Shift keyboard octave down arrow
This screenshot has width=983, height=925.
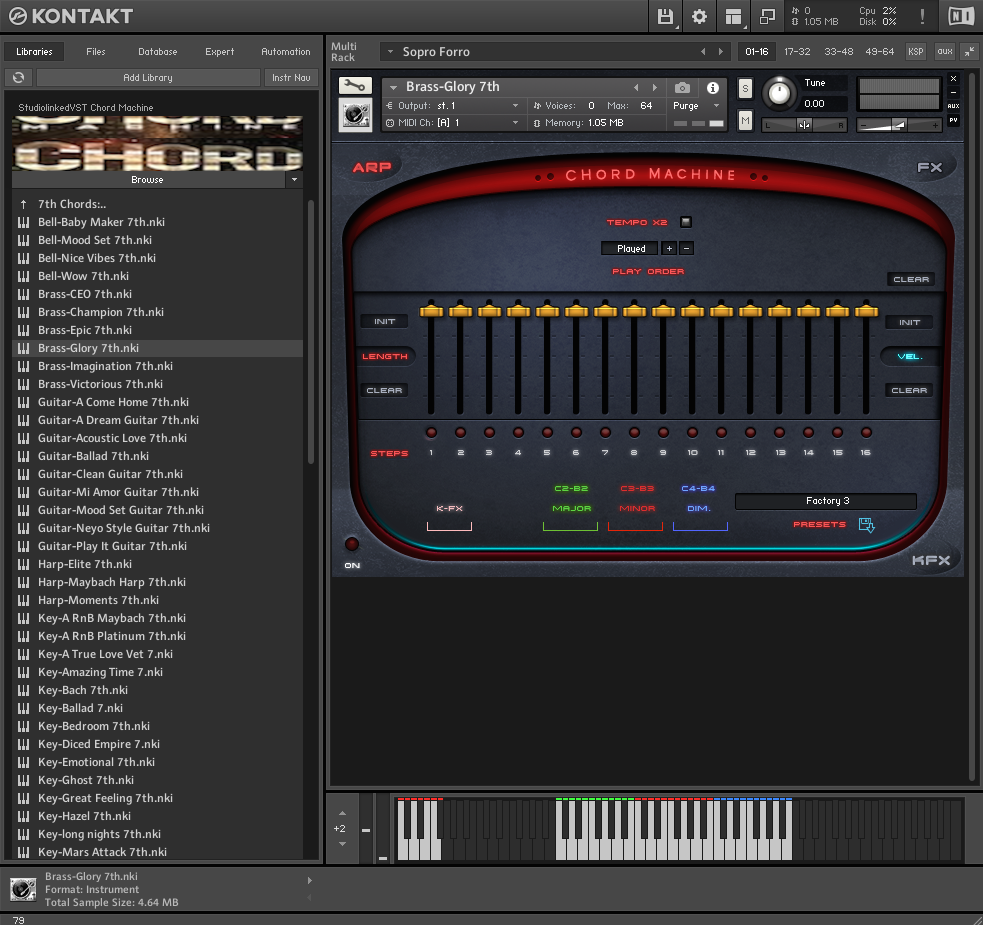[342, 844]
